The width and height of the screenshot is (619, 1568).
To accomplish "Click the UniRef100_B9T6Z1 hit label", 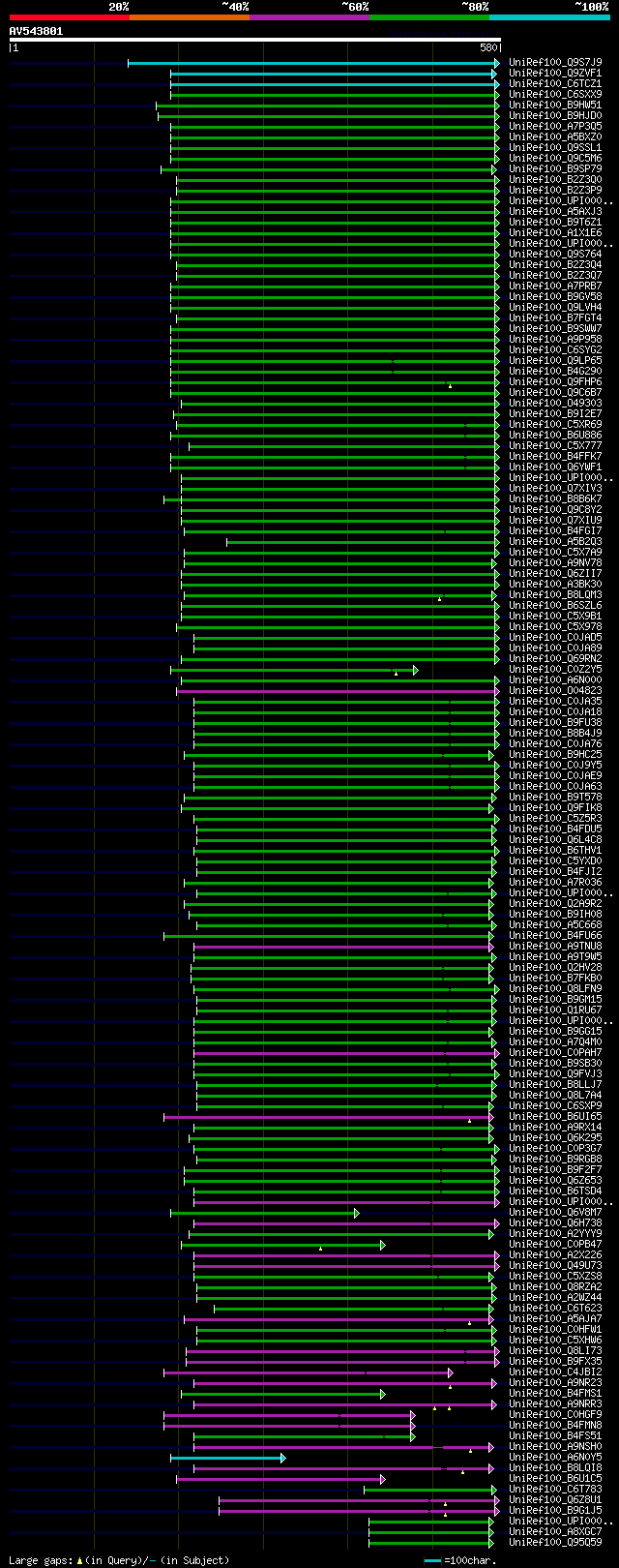I will point(555,222).
